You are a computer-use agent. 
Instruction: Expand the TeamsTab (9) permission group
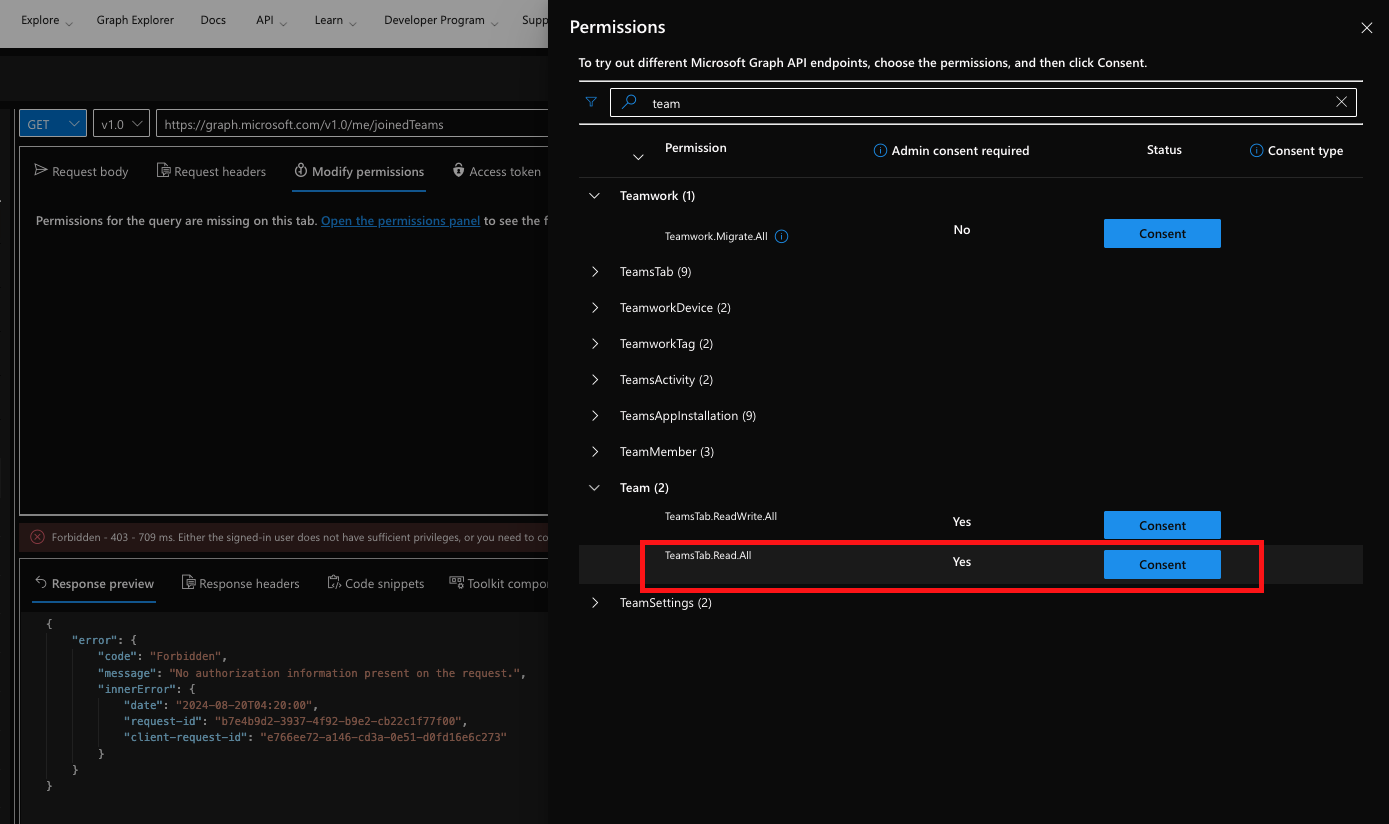595,271
